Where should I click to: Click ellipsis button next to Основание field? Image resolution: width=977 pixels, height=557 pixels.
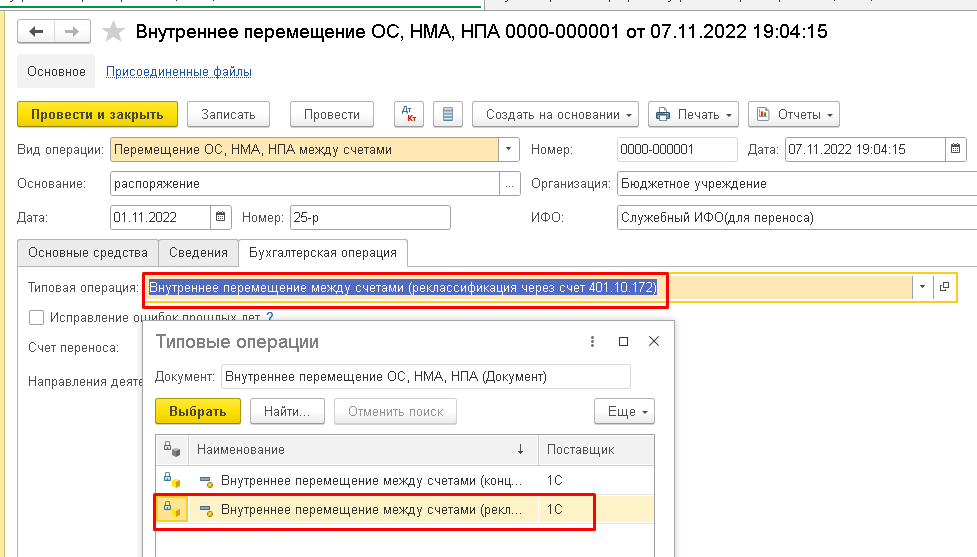(x=511, y=184)
